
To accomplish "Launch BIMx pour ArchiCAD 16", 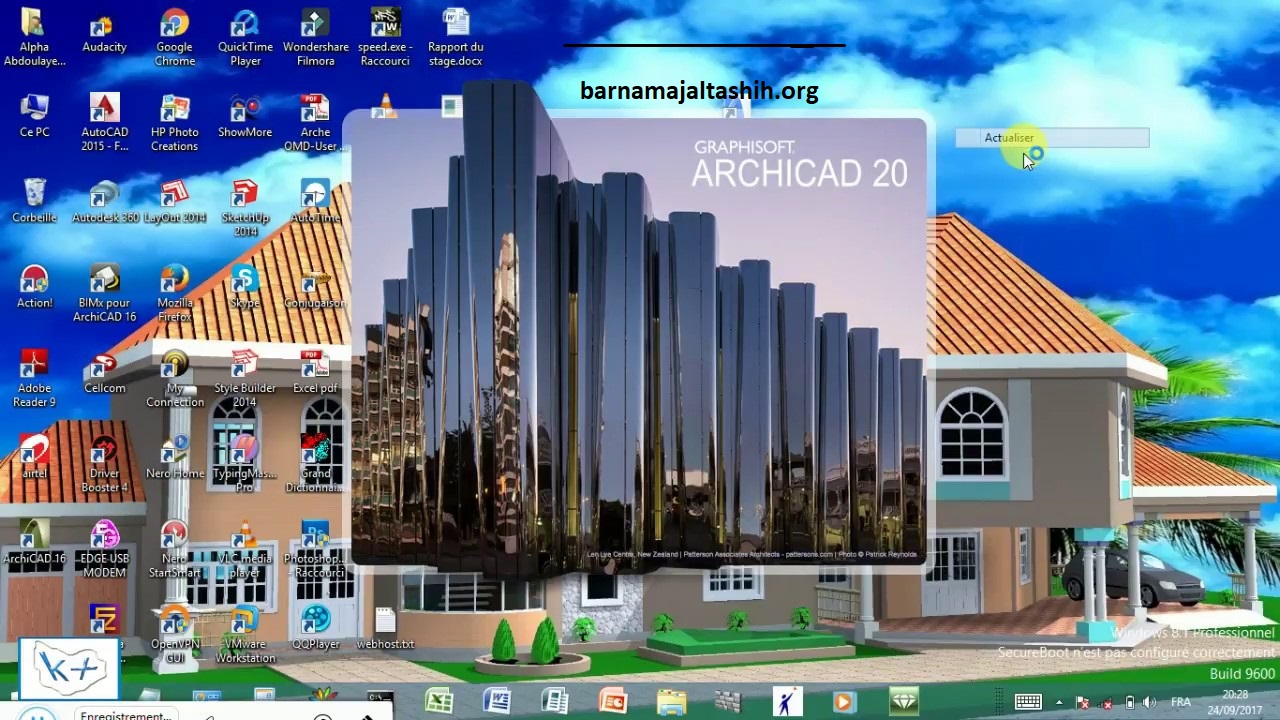I will (x=104, y=293).
